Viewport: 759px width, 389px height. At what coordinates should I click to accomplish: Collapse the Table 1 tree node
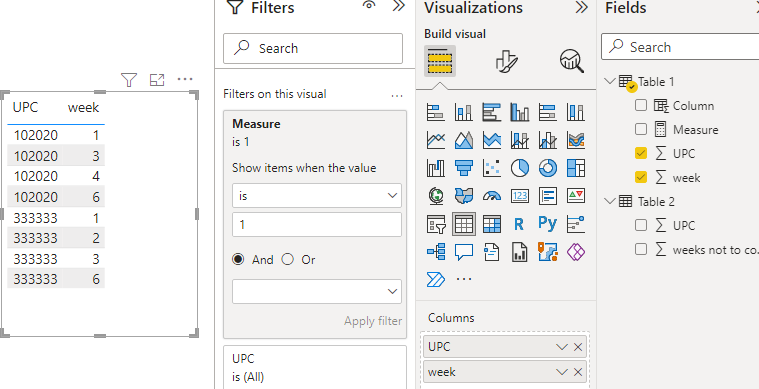point(609,81)
